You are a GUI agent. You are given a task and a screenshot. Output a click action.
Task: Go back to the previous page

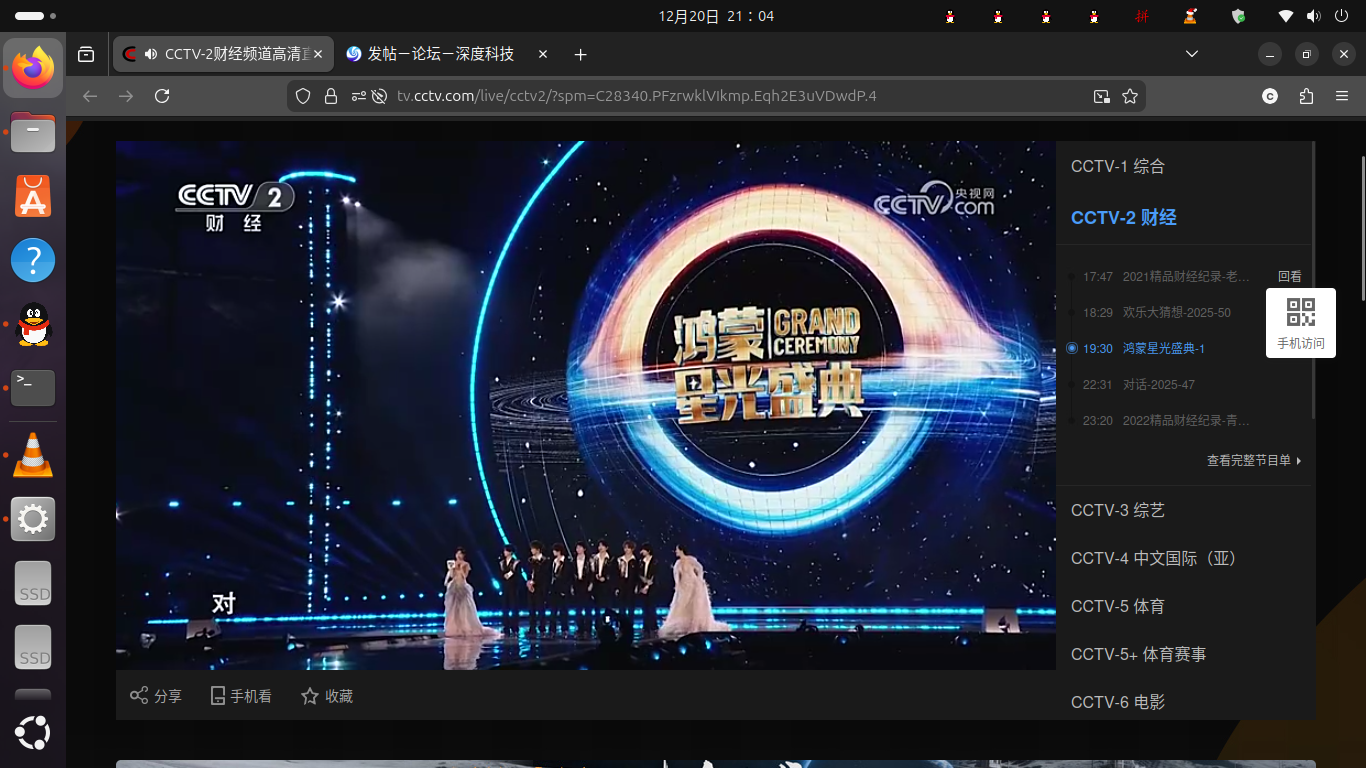click(90, 96)
